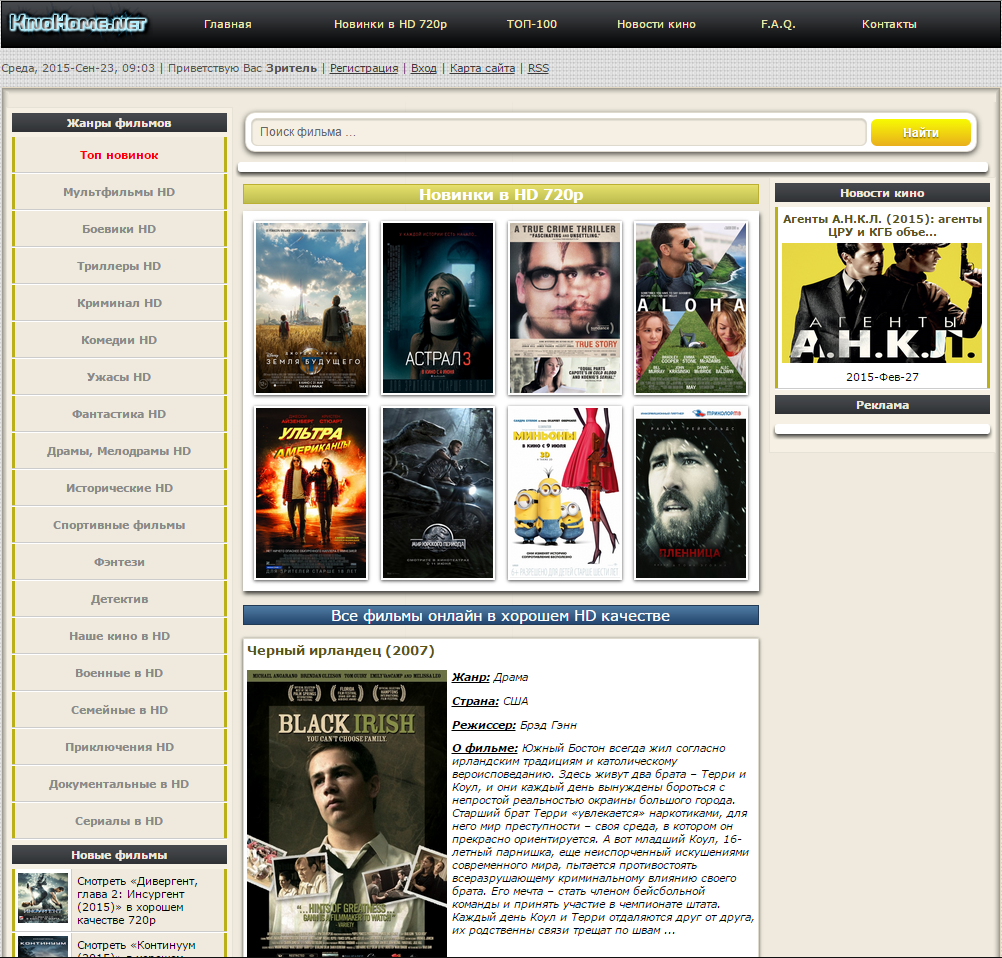Focus the Поиск фильма search field
Viewport: 1002px width, 958px height.
coord(559,132)
